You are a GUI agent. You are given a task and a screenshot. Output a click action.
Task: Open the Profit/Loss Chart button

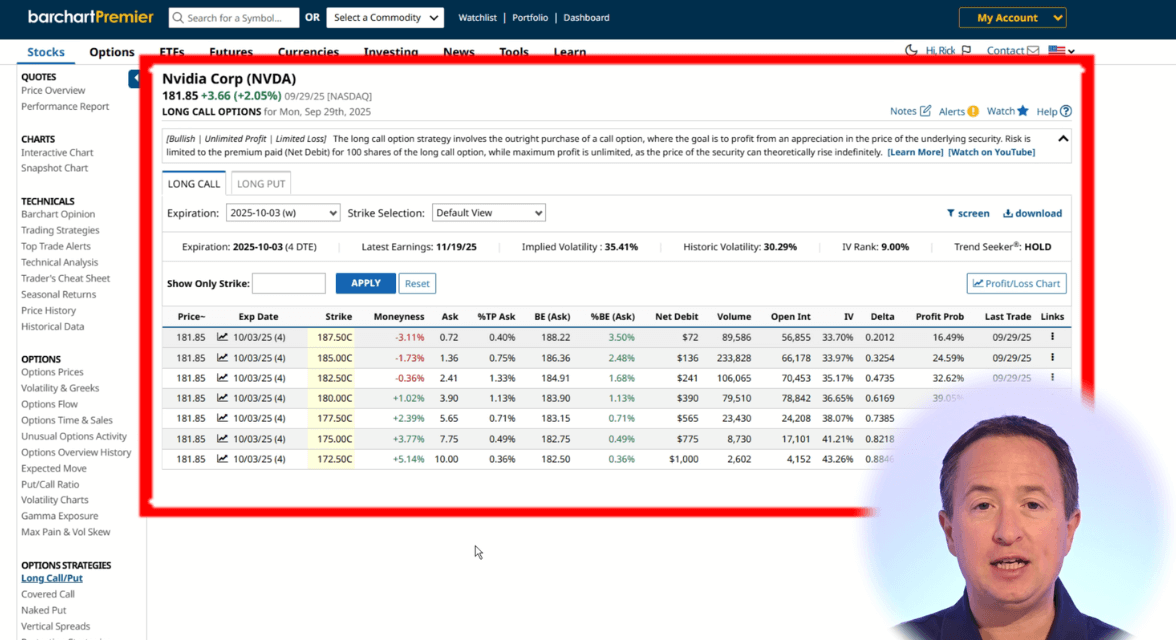tap(1016, 284)
